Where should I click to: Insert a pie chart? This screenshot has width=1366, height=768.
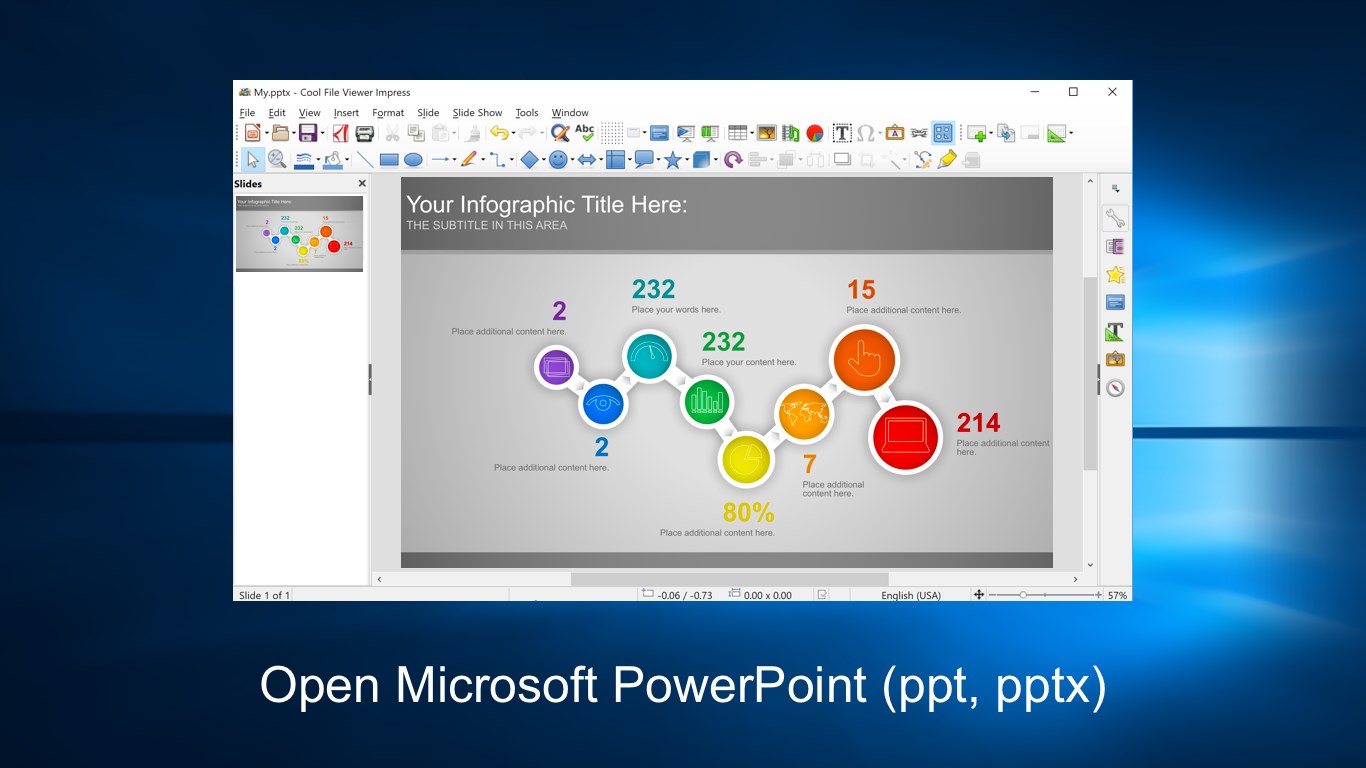[x=815, y=132]
